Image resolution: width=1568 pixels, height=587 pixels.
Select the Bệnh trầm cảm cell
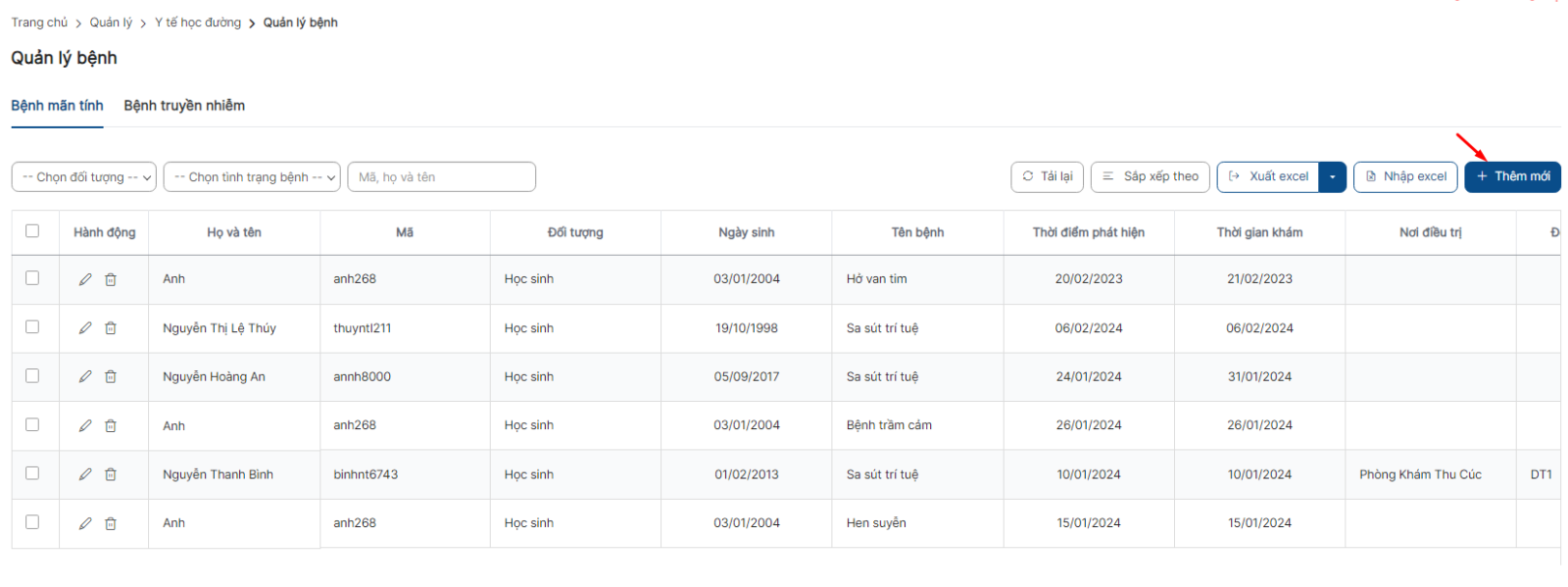tap(917, 425)
